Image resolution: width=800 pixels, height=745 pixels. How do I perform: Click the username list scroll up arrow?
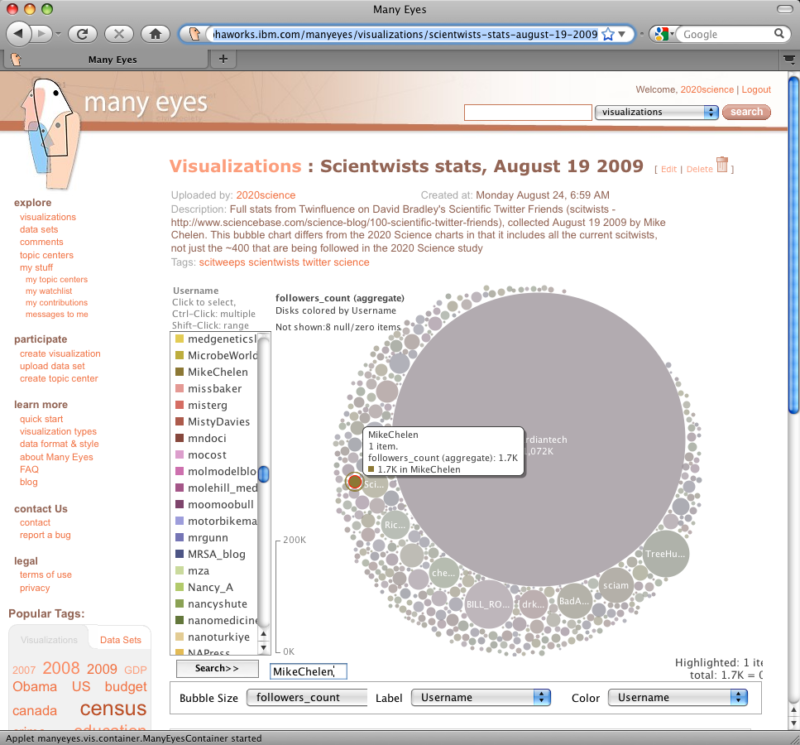pos(263,634)
